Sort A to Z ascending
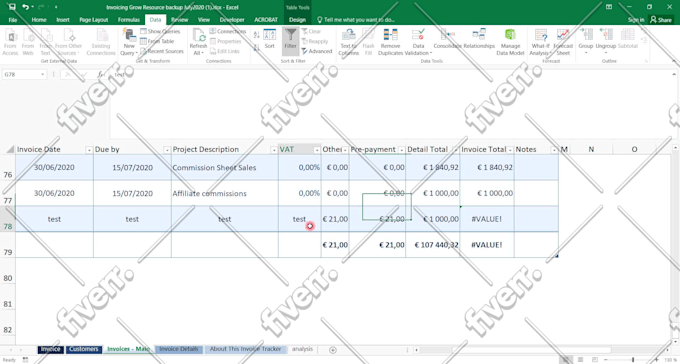The width and height of the screenshot is (680, 364). click(256, 35)
